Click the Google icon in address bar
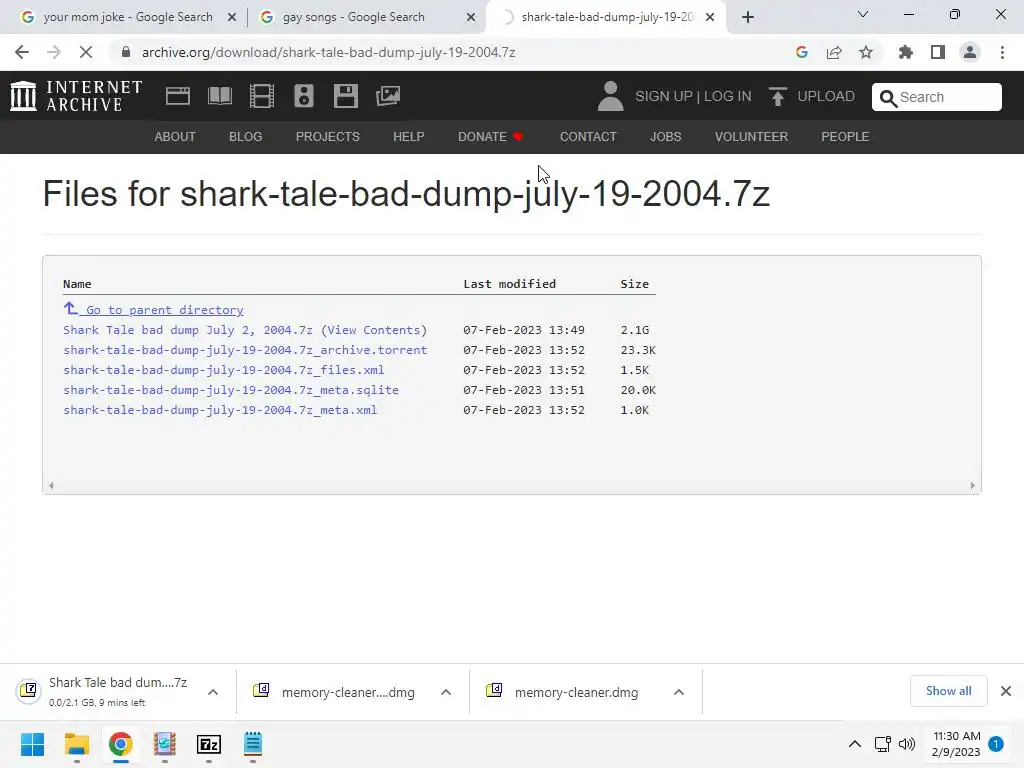The height and width of the screenshot is (768, 1024). pyautogui.click(x=802, y=52)
